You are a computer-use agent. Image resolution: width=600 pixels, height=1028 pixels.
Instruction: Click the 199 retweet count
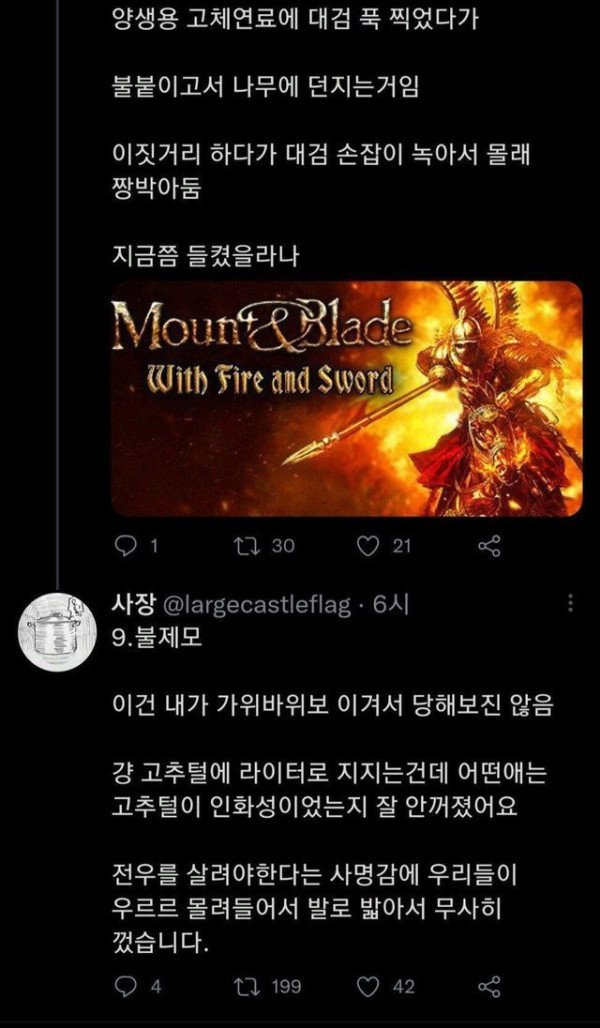click(x=286, y=985)
